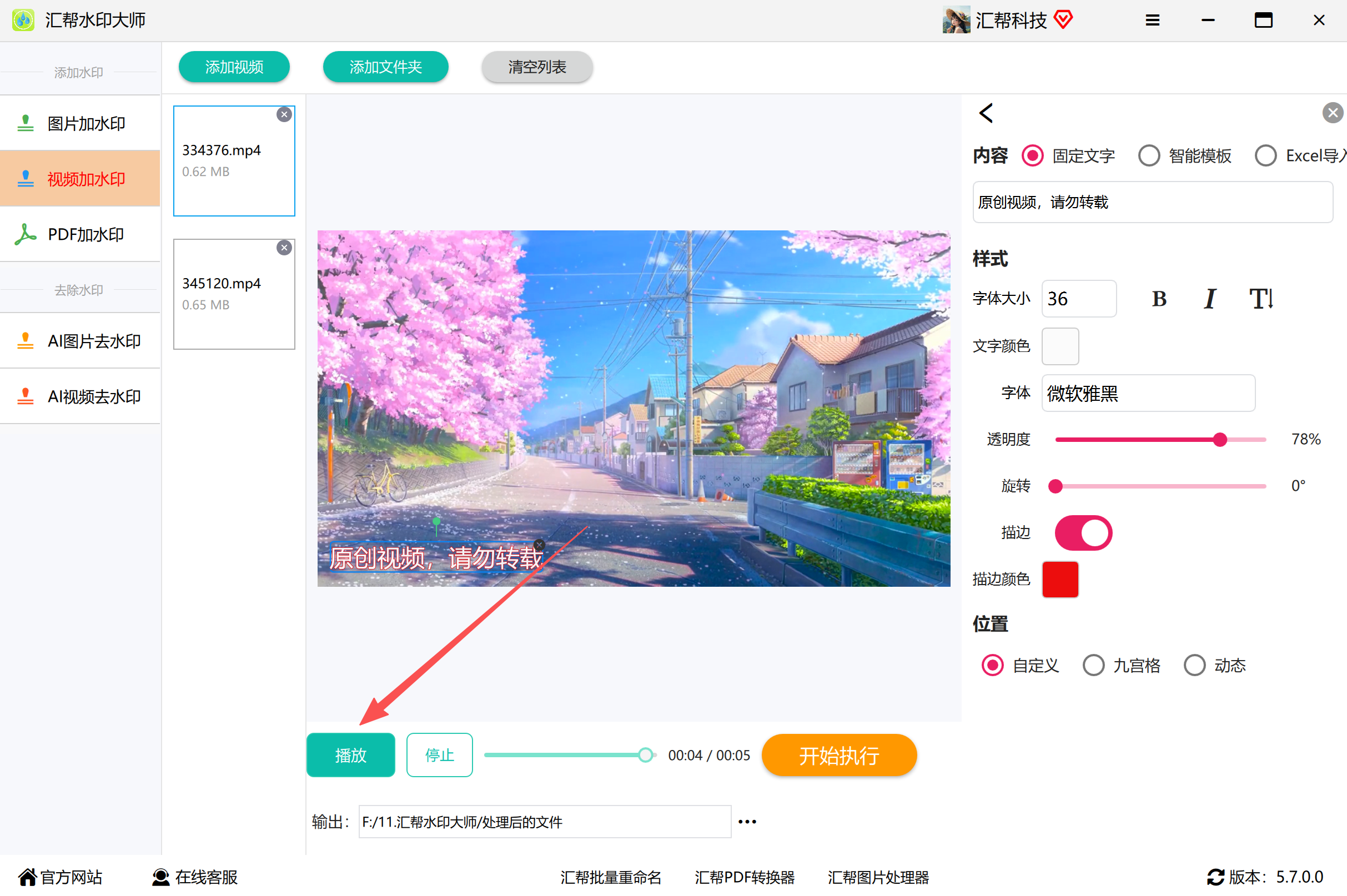Select the Excel导入 content option
The image size is (1347, 896).
[x=1301, y=156]
